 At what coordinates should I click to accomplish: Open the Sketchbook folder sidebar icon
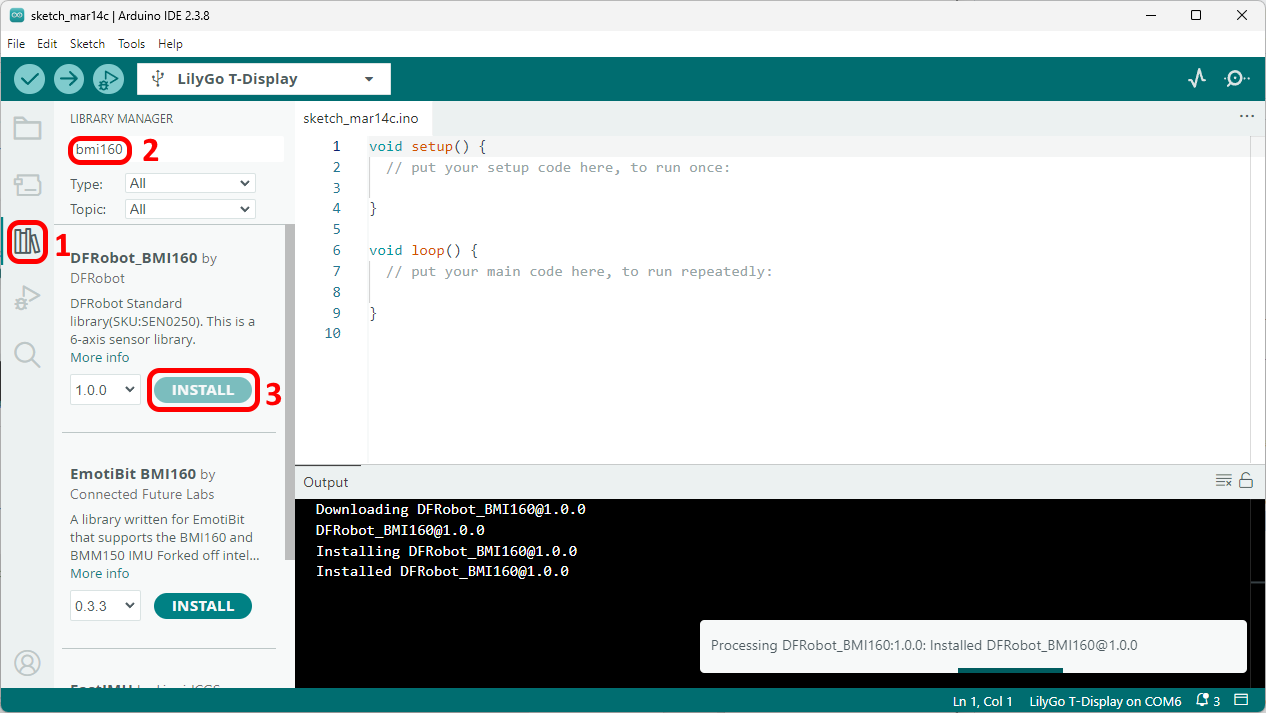coord(27,128)
